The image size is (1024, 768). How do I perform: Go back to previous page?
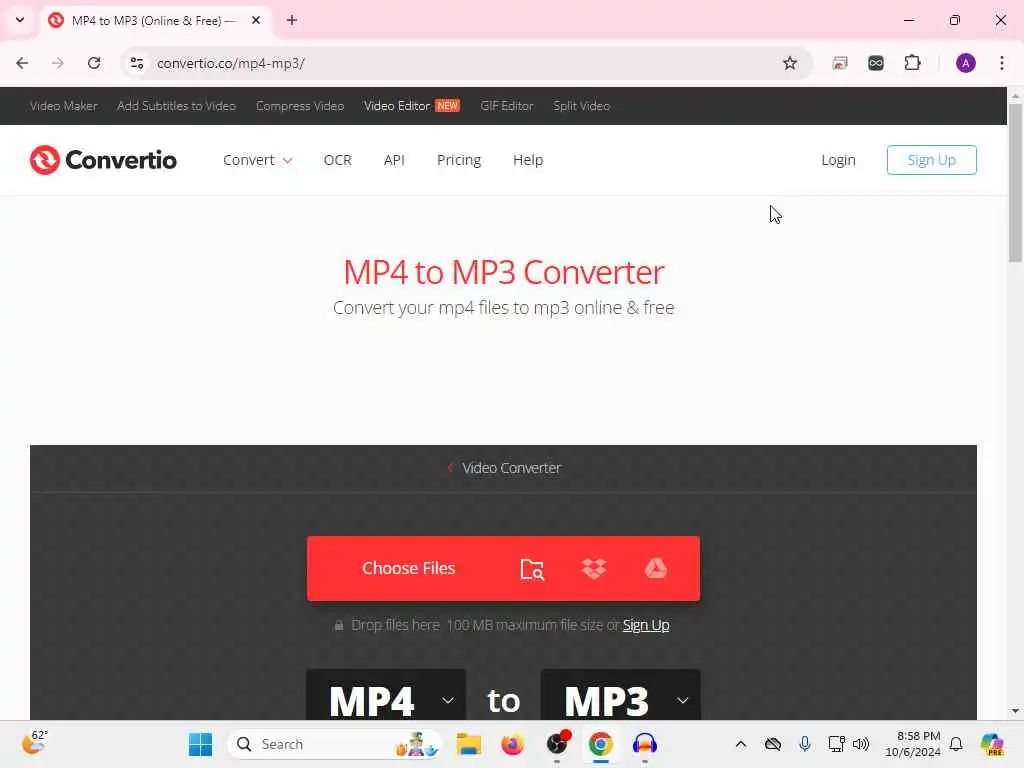[x=22, y=63]
